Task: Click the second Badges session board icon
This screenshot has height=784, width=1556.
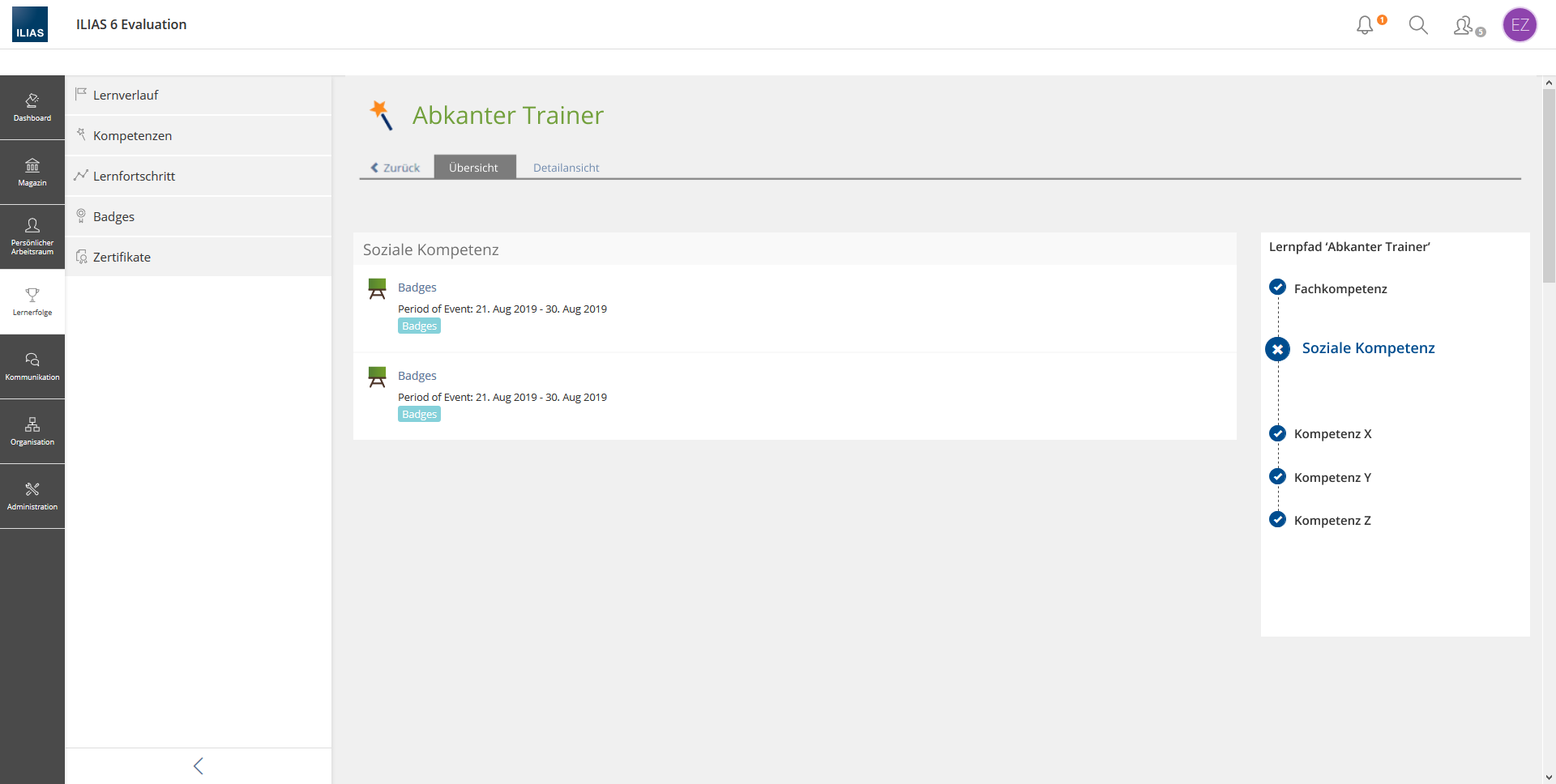Action: pyautogui.click(x=377, y=377)
